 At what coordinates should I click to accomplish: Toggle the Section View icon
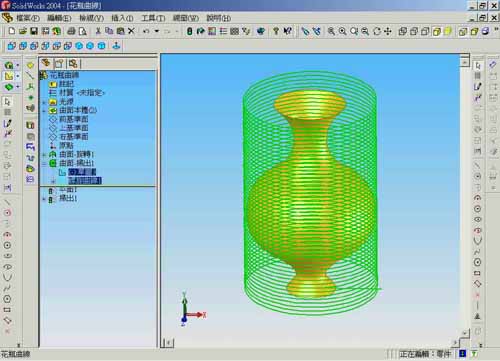tap(486, 31)
